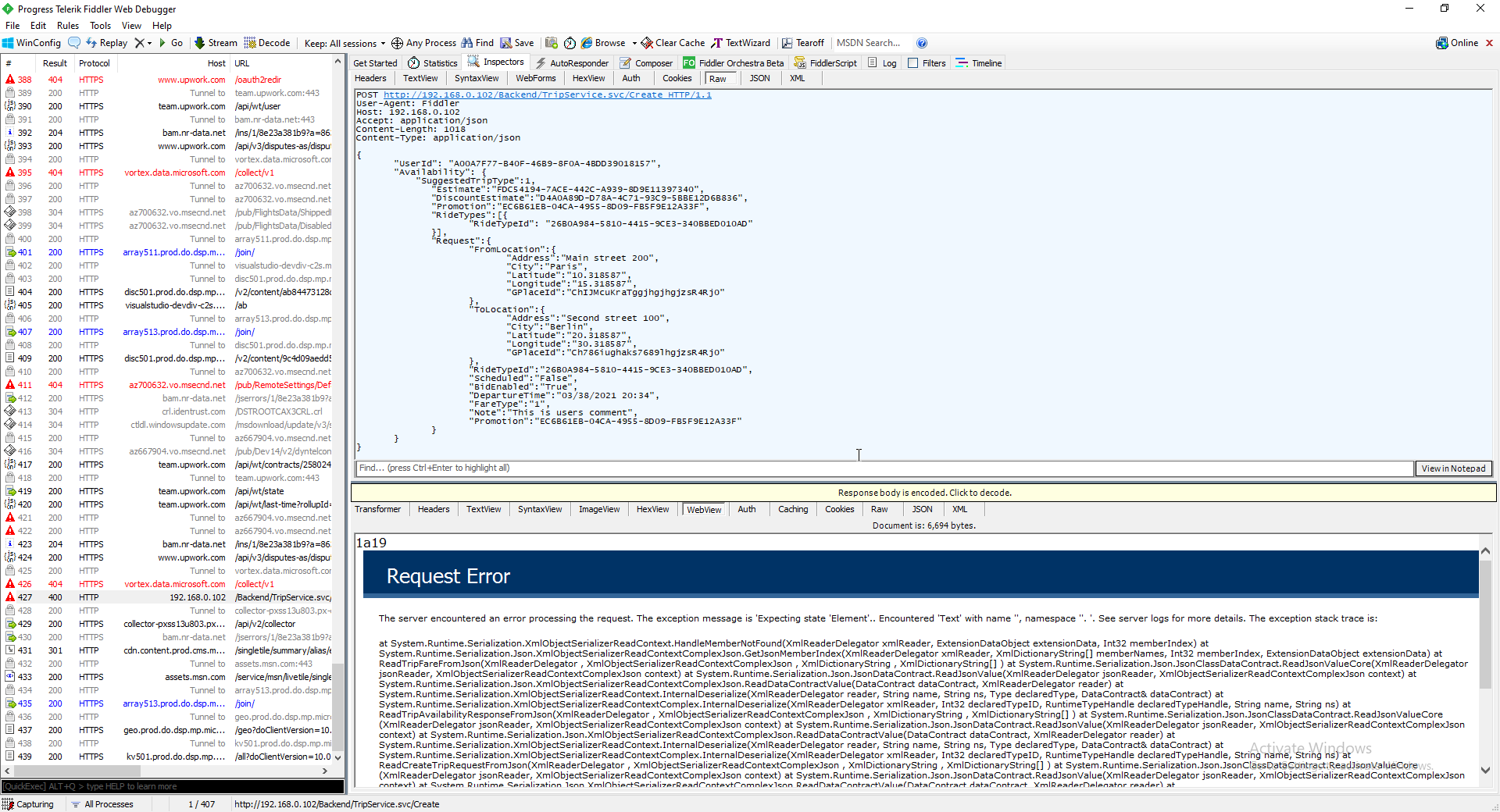Sort sessions by the Result column
Screen dimensions: 1500x812
pos(55,63)
